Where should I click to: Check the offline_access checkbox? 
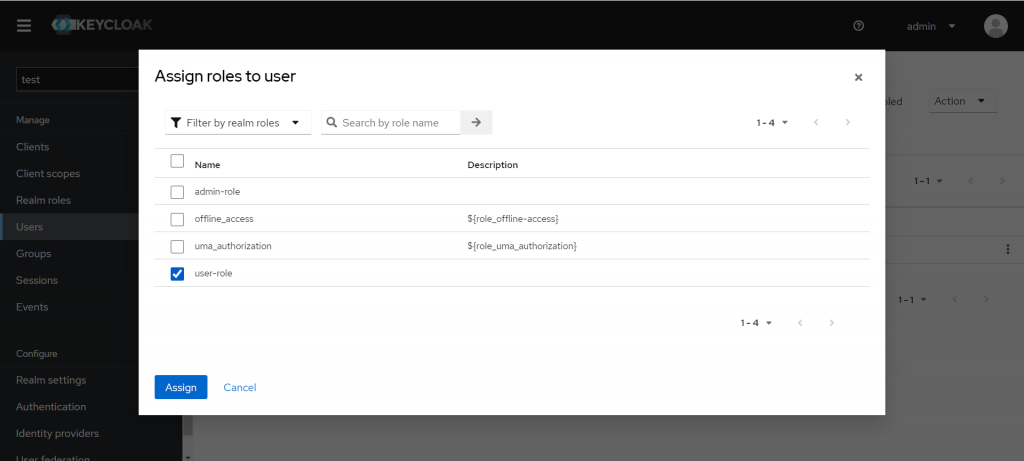[x=177, y=219]
